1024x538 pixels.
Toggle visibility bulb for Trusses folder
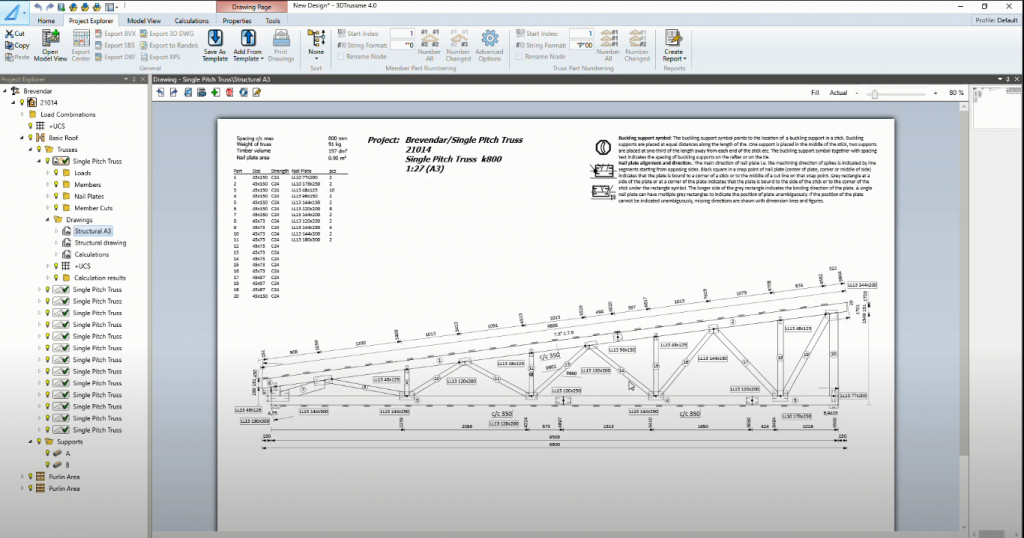pyautogui.click(x=39, y=150)
